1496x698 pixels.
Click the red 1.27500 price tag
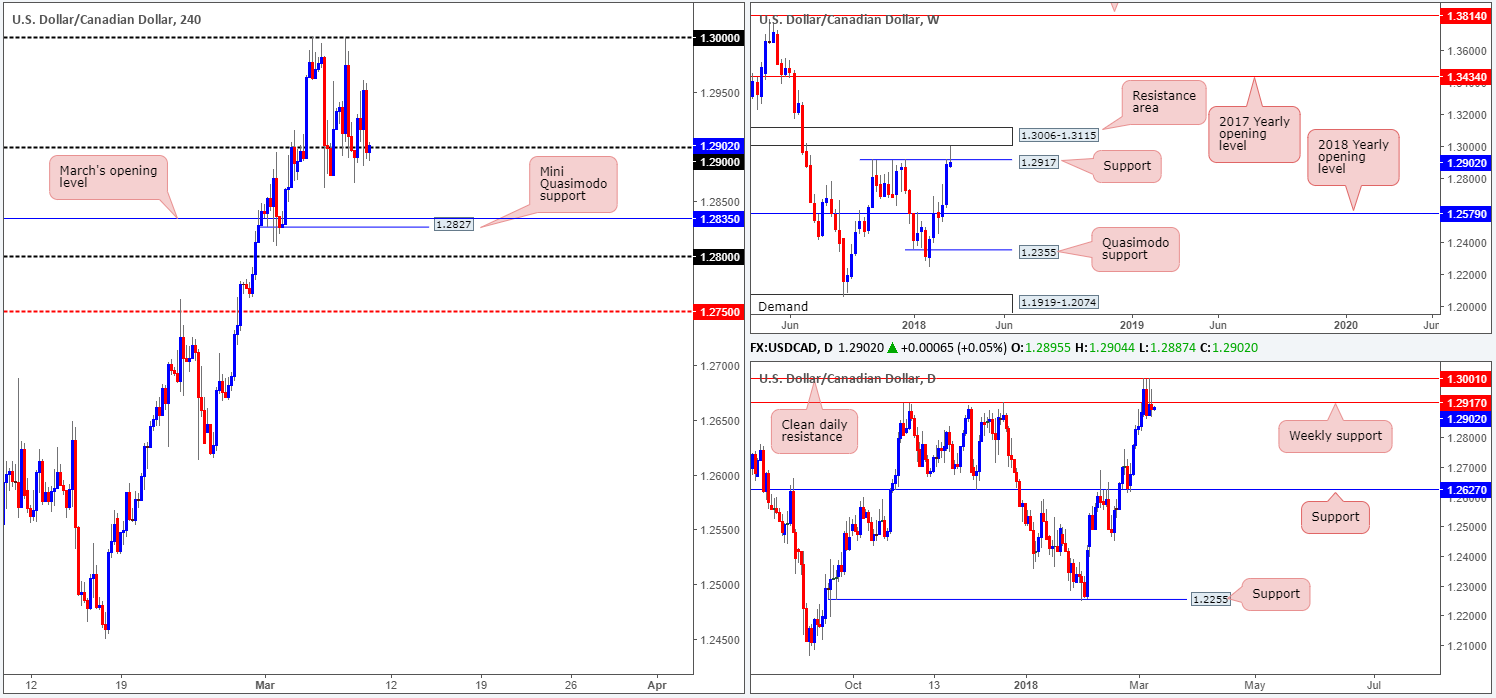coord(720,311)
